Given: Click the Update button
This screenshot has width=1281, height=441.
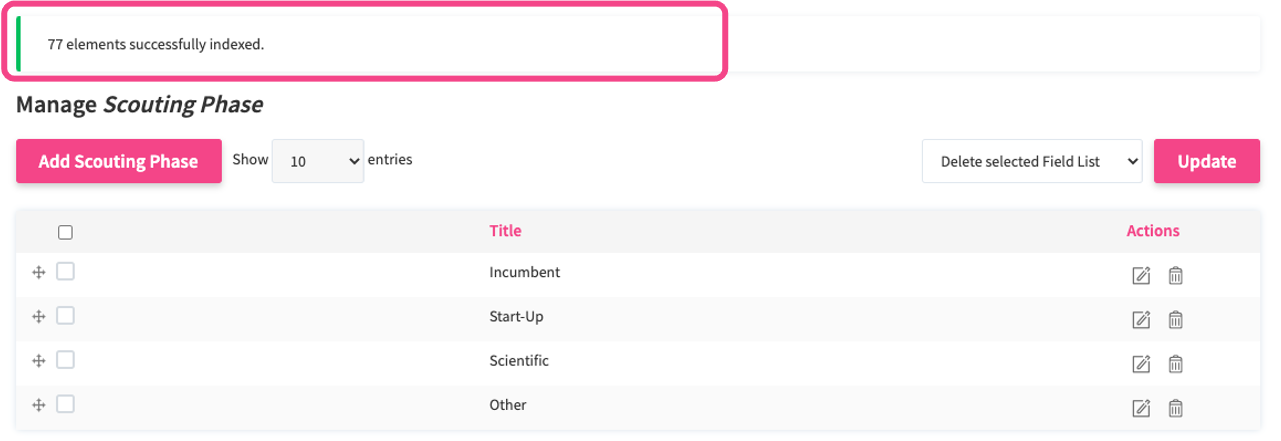Looking at the screenshot, I should (x=1206, y=161).
